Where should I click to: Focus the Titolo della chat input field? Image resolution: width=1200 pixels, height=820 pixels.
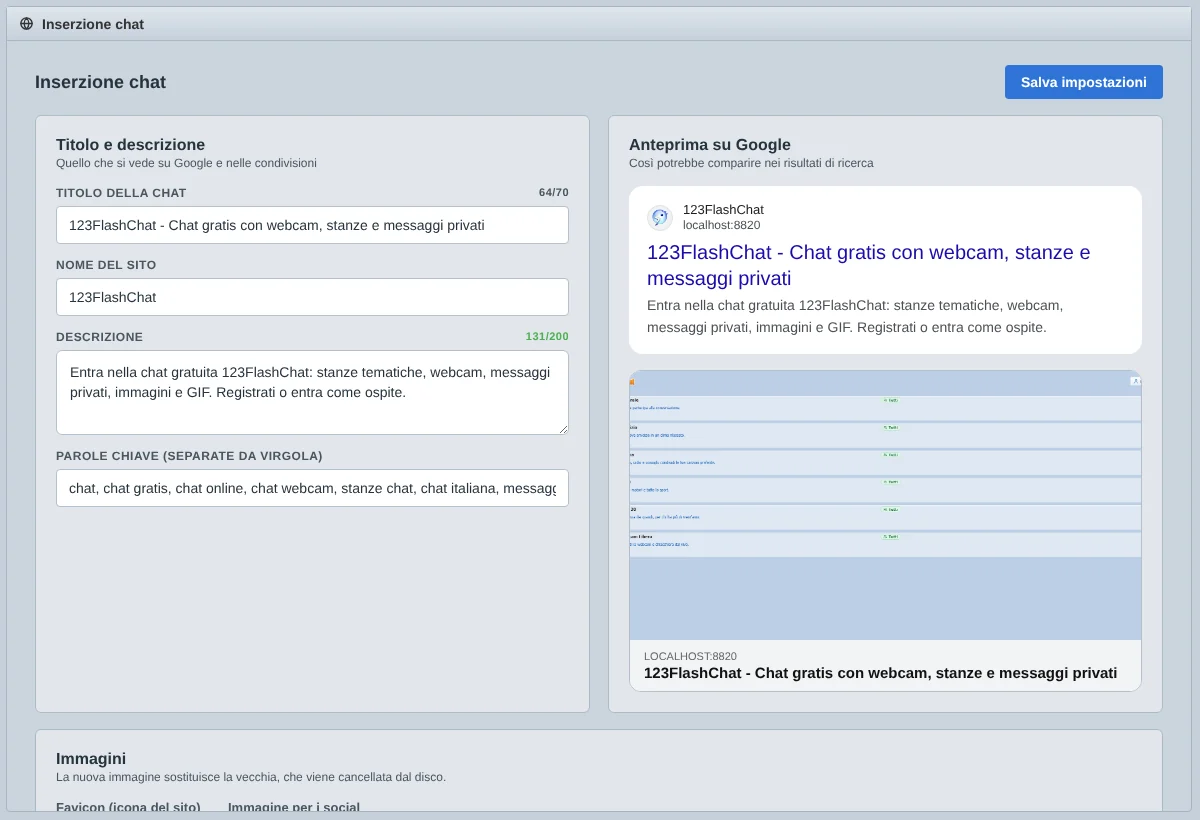click(x=312, y=225)
